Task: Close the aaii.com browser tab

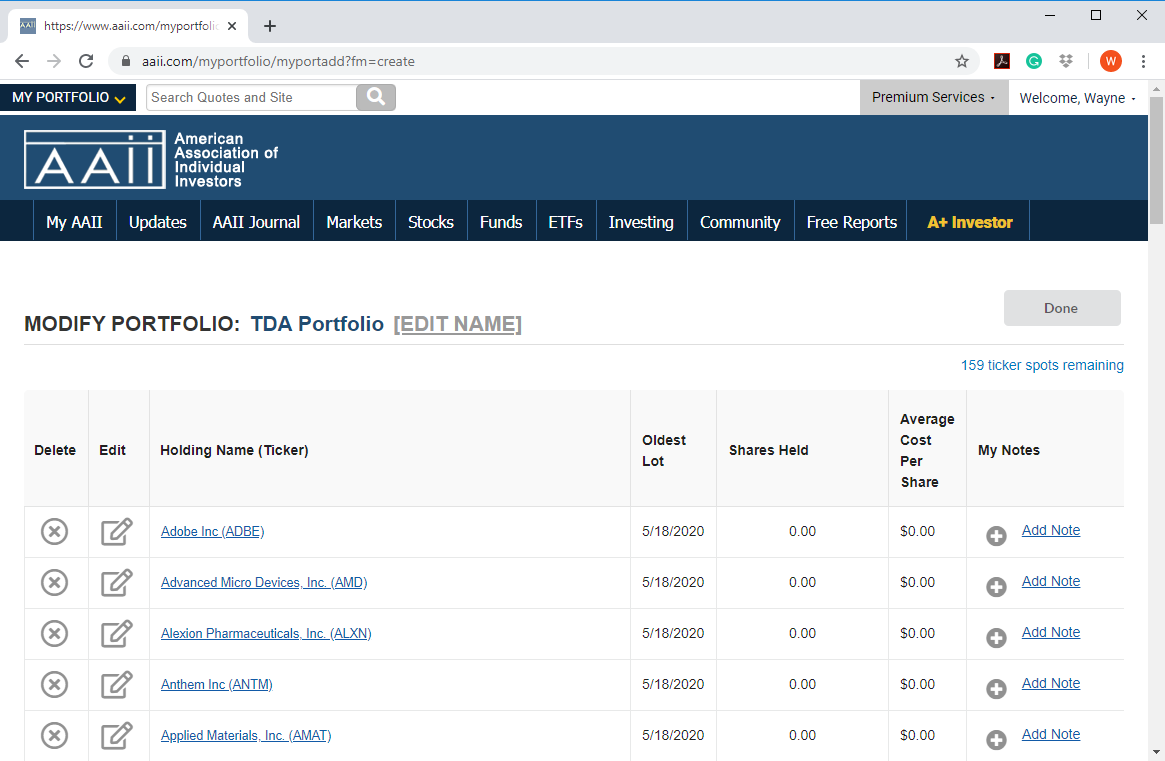Action: (232, 26)
